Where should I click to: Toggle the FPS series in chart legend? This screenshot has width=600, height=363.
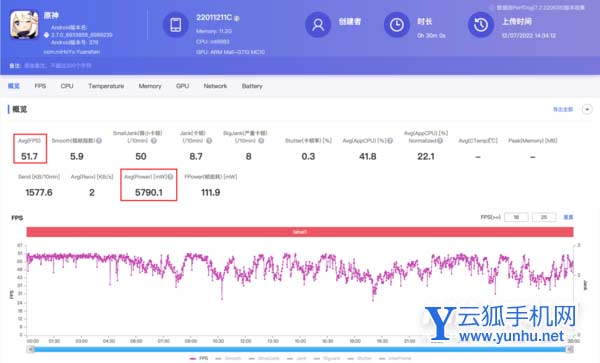pos(199,358)
